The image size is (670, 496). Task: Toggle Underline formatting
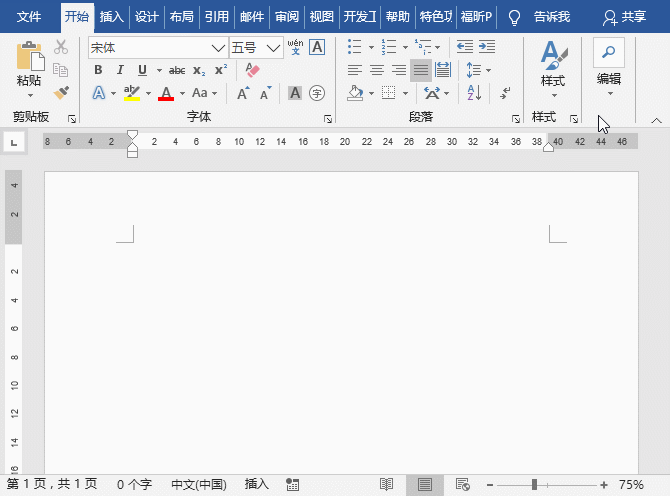142,70
